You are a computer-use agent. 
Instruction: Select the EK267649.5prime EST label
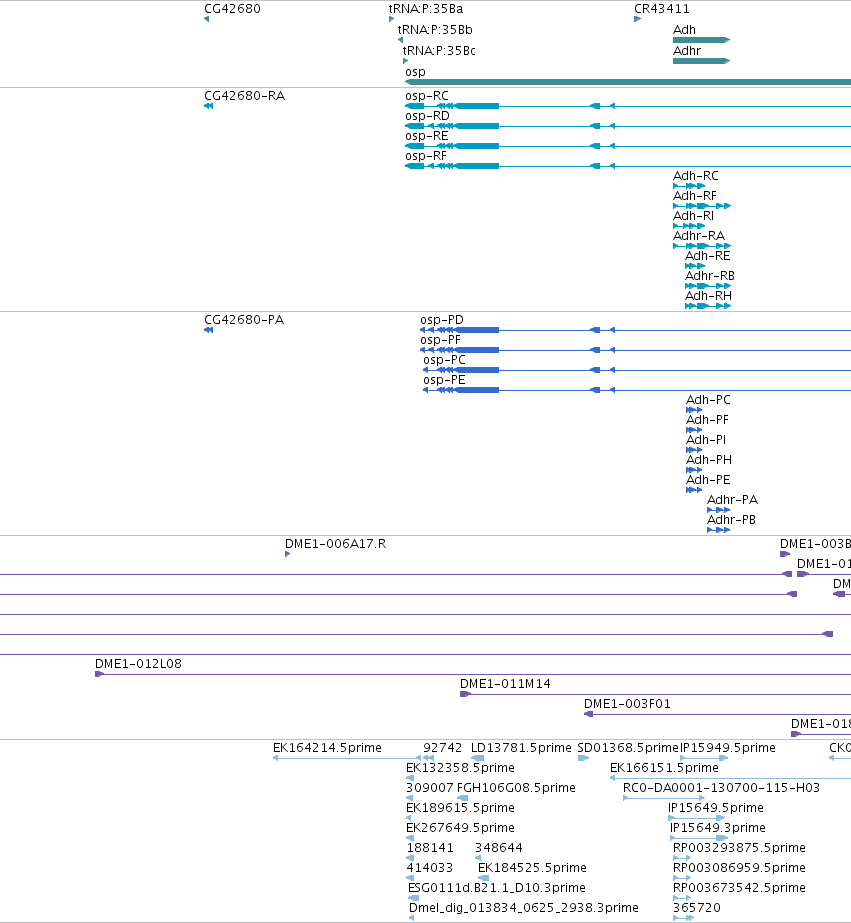pos(460,828)
